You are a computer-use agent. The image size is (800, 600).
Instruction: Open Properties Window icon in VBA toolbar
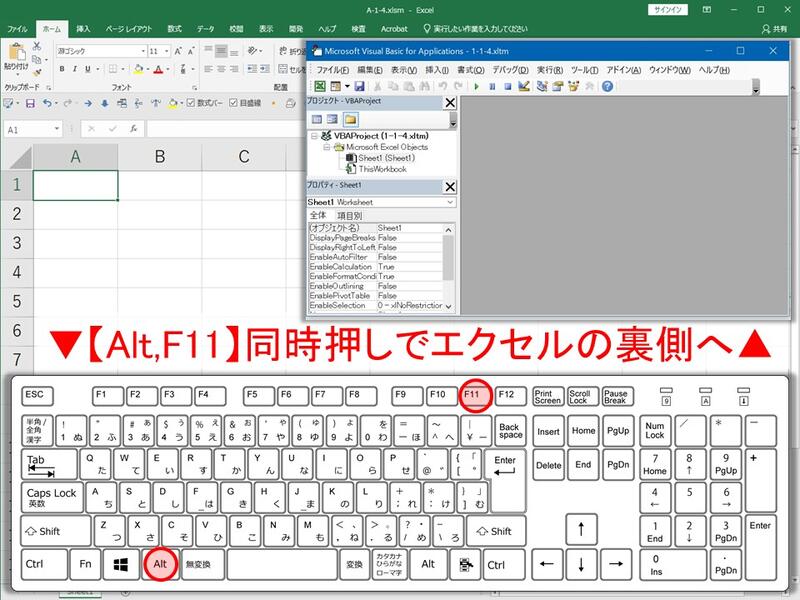tap(557, 86)
